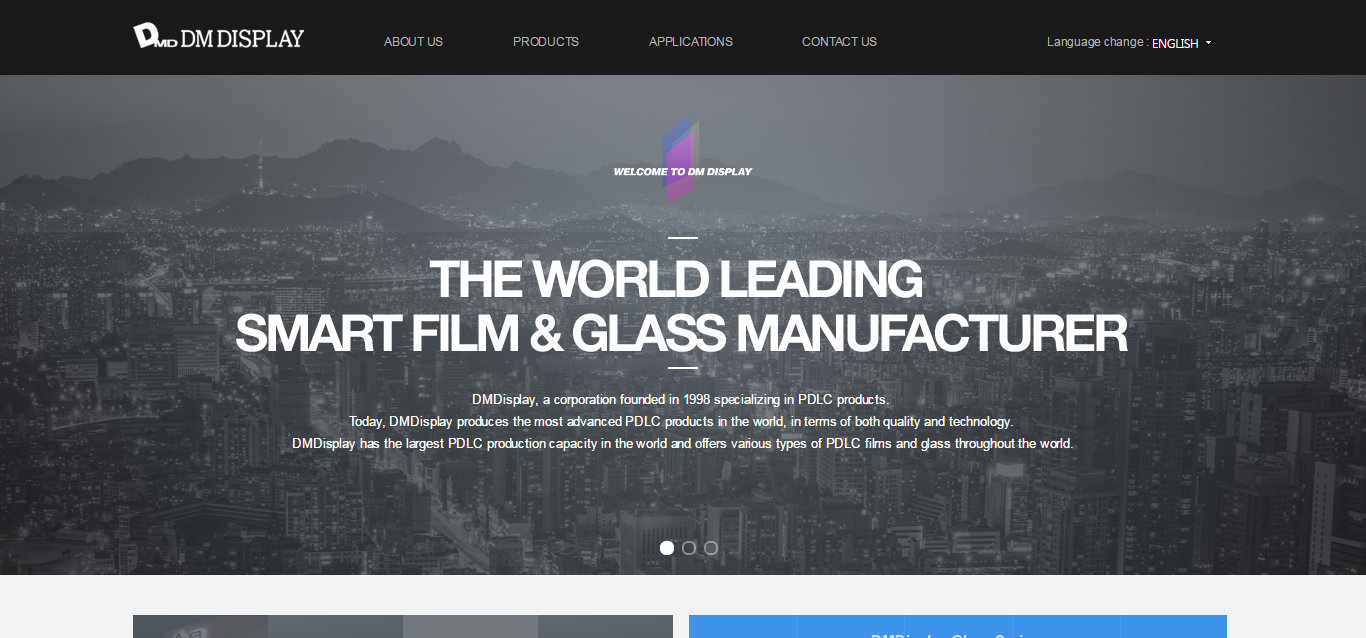Open the CONTACT US page
The width and height of the screenshot is (1366, 638).
click(839, 42)
